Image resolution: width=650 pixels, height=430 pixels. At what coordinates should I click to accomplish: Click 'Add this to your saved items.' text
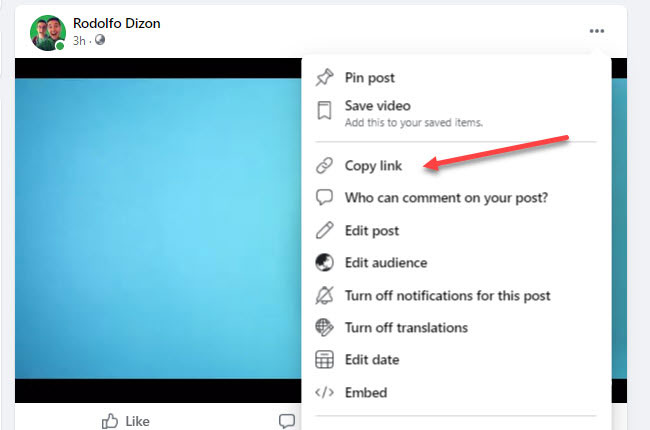(414, 122)
